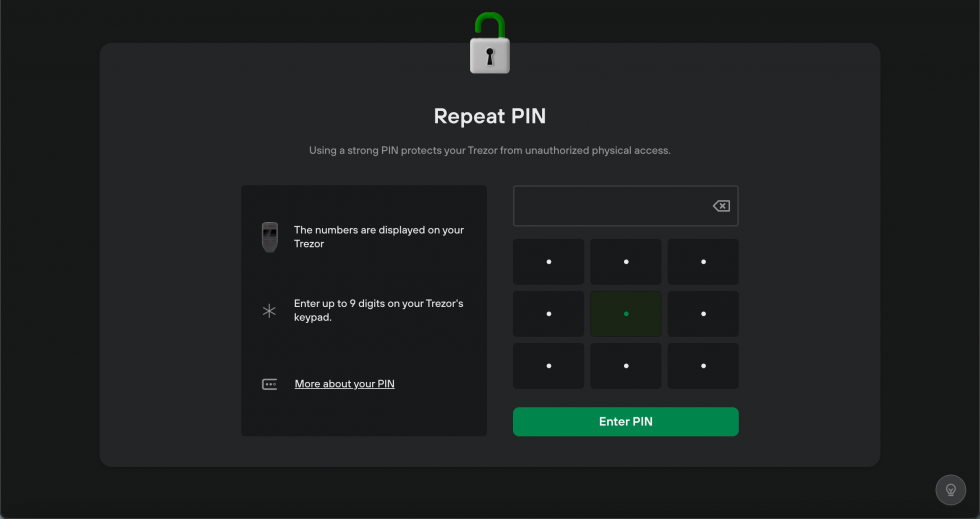Click the numbers displayed on Trezor text
980x519 pixels.
tap(379, 237)
